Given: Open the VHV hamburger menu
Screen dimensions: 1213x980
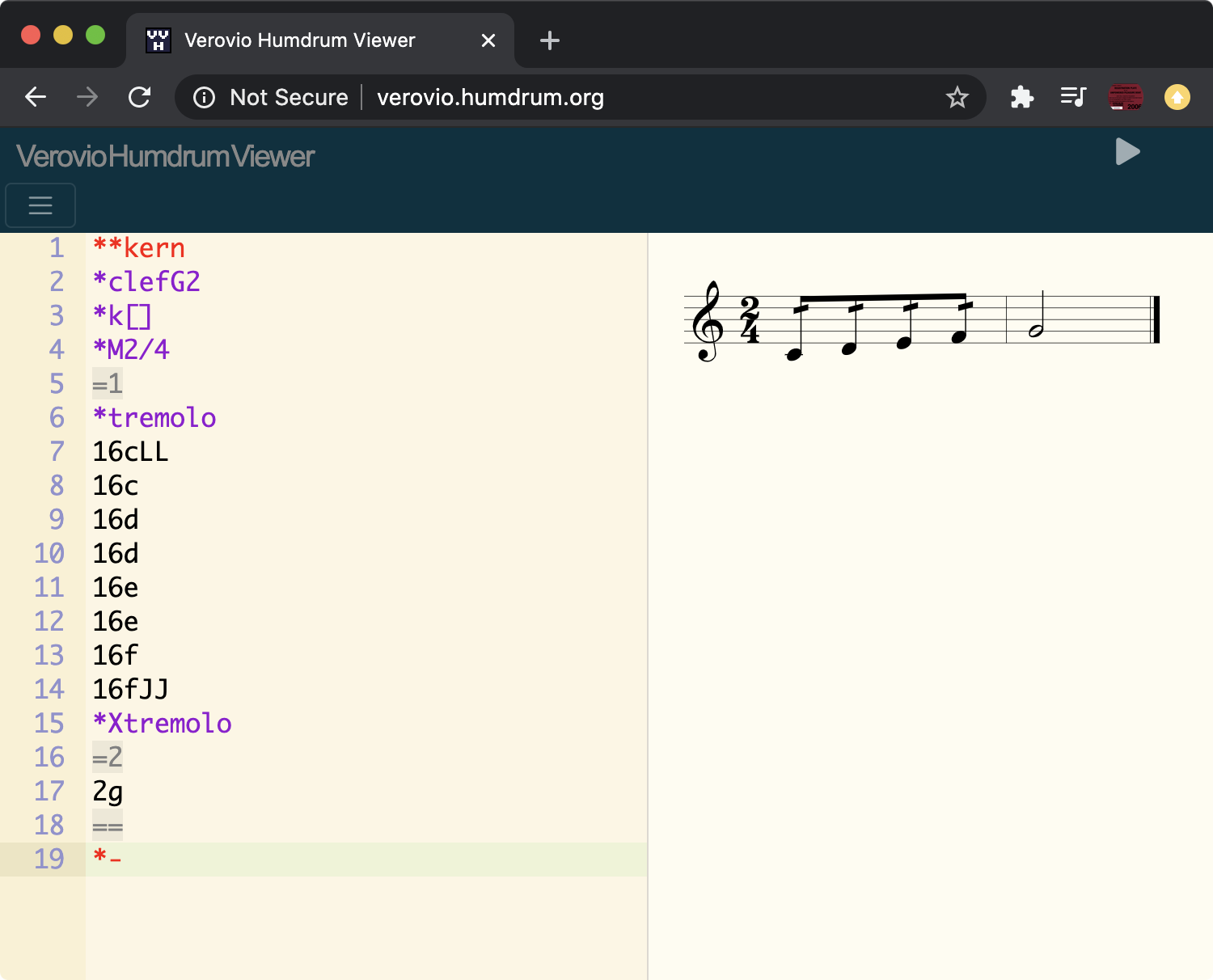Looking at the screenshot, I should pos(40,205).
